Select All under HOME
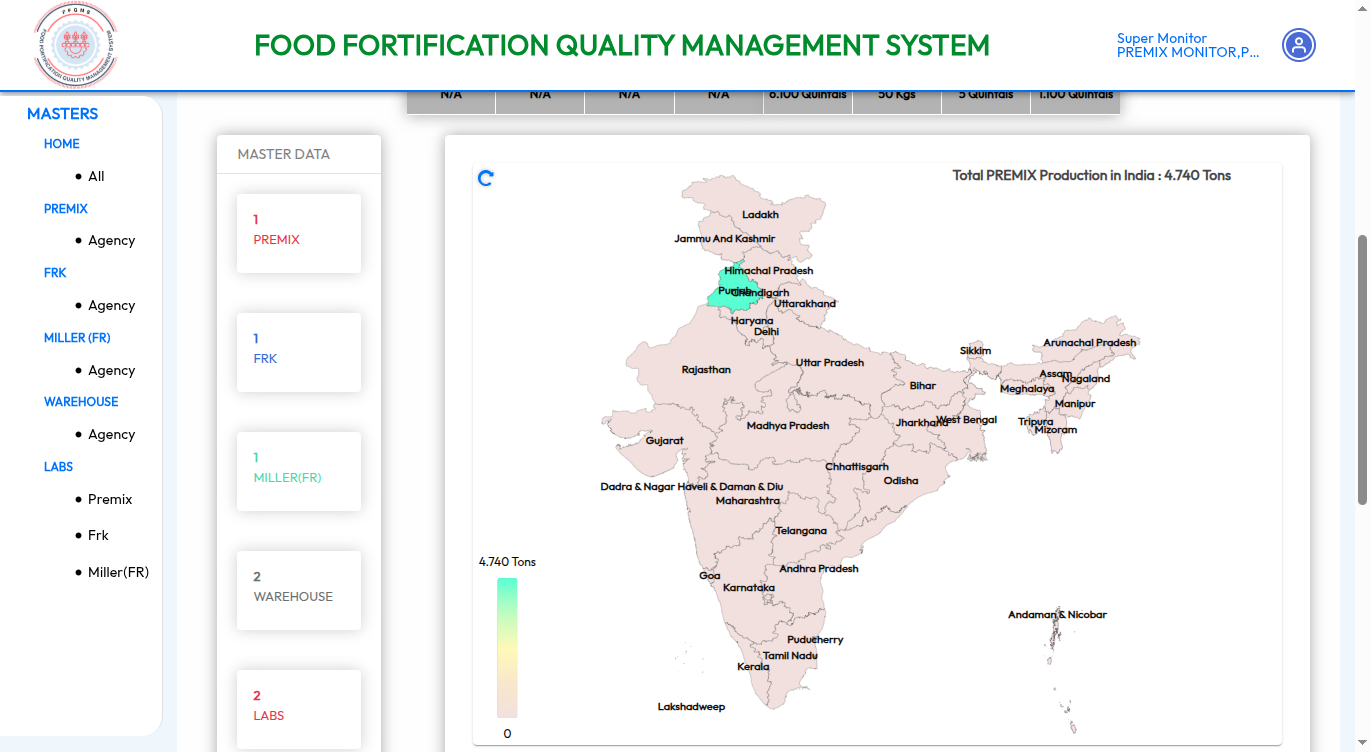The width and height of the screenshot is (1370, 752). pyautogui.click(x=96, y=176)
